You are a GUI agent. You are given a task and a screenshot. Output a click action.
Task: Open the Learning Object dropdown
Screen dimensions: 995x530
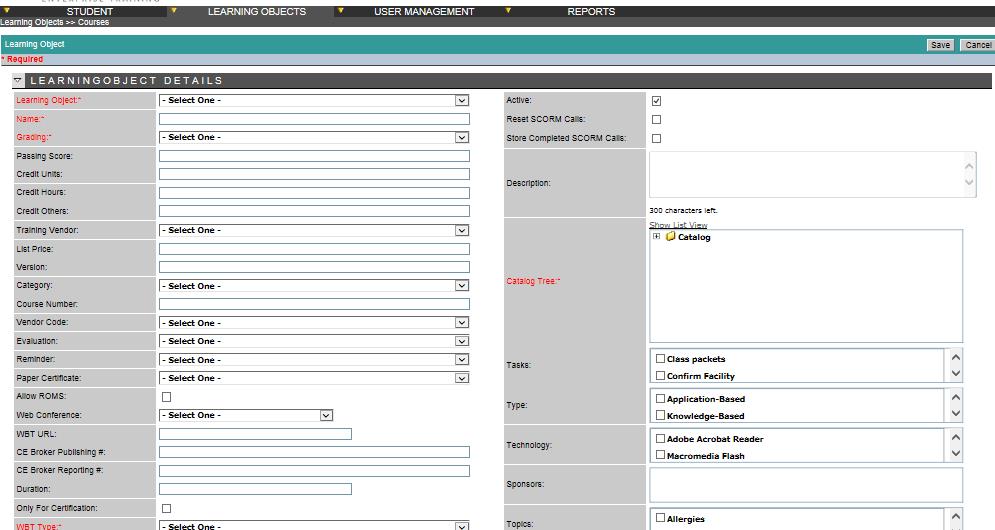pos(314,100)
